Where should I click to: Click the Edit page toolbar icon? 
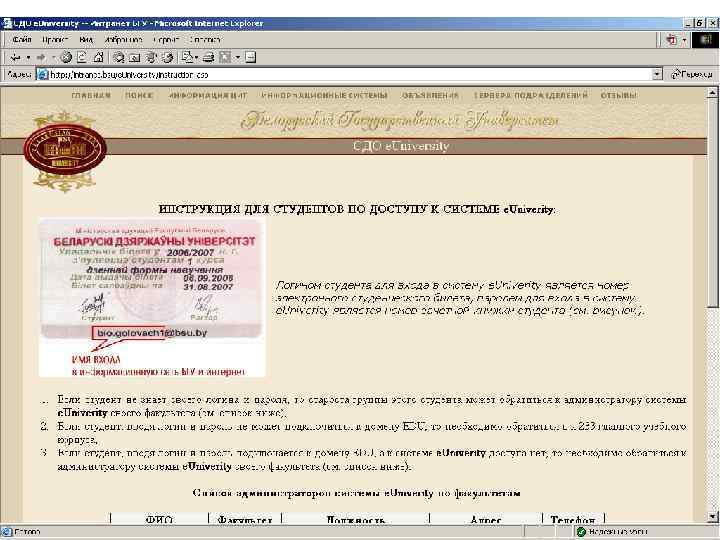(x=225, y=57)
